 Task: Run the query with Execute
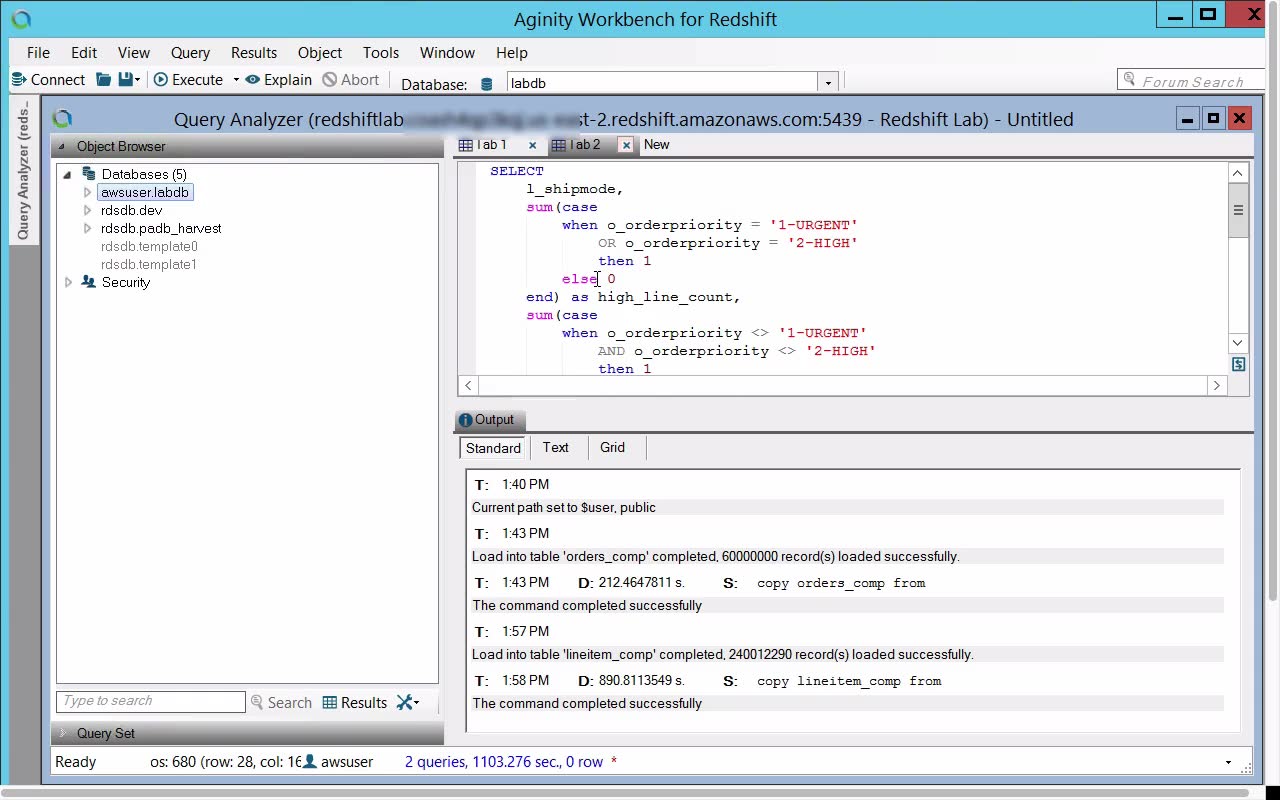(187, 80)
